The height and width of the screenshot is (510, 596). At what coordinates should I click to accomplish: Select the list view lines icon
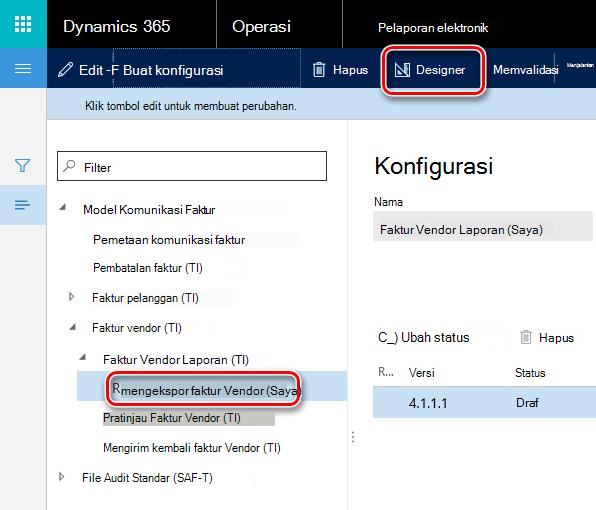22,205
